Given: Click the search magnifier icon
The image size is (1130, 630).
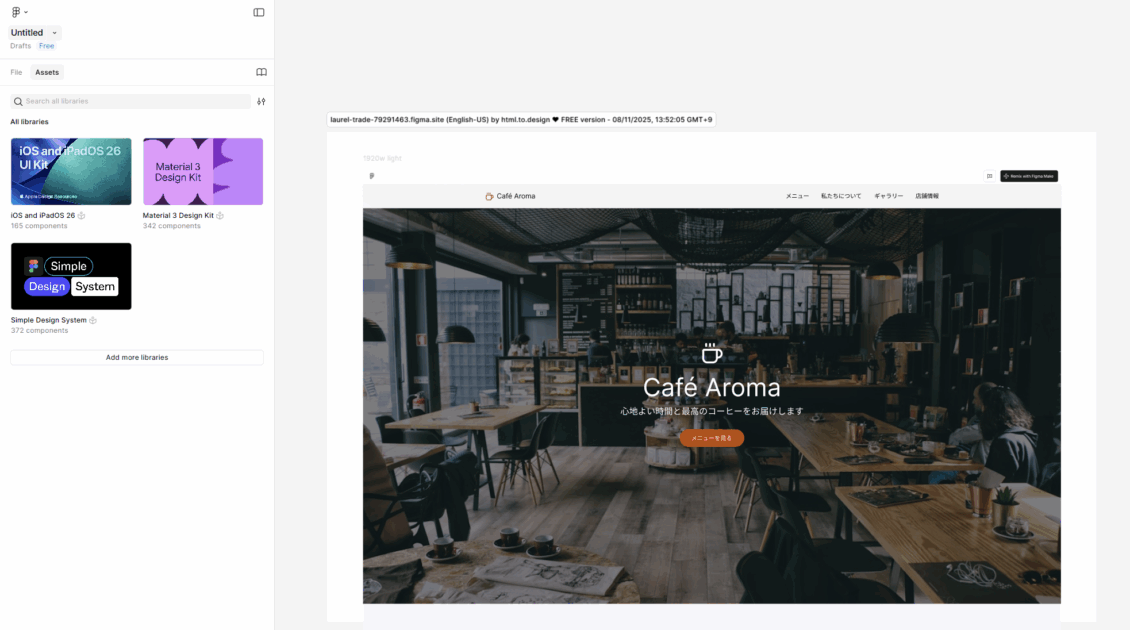Looking at the screenshot, I should coord(18,101).
